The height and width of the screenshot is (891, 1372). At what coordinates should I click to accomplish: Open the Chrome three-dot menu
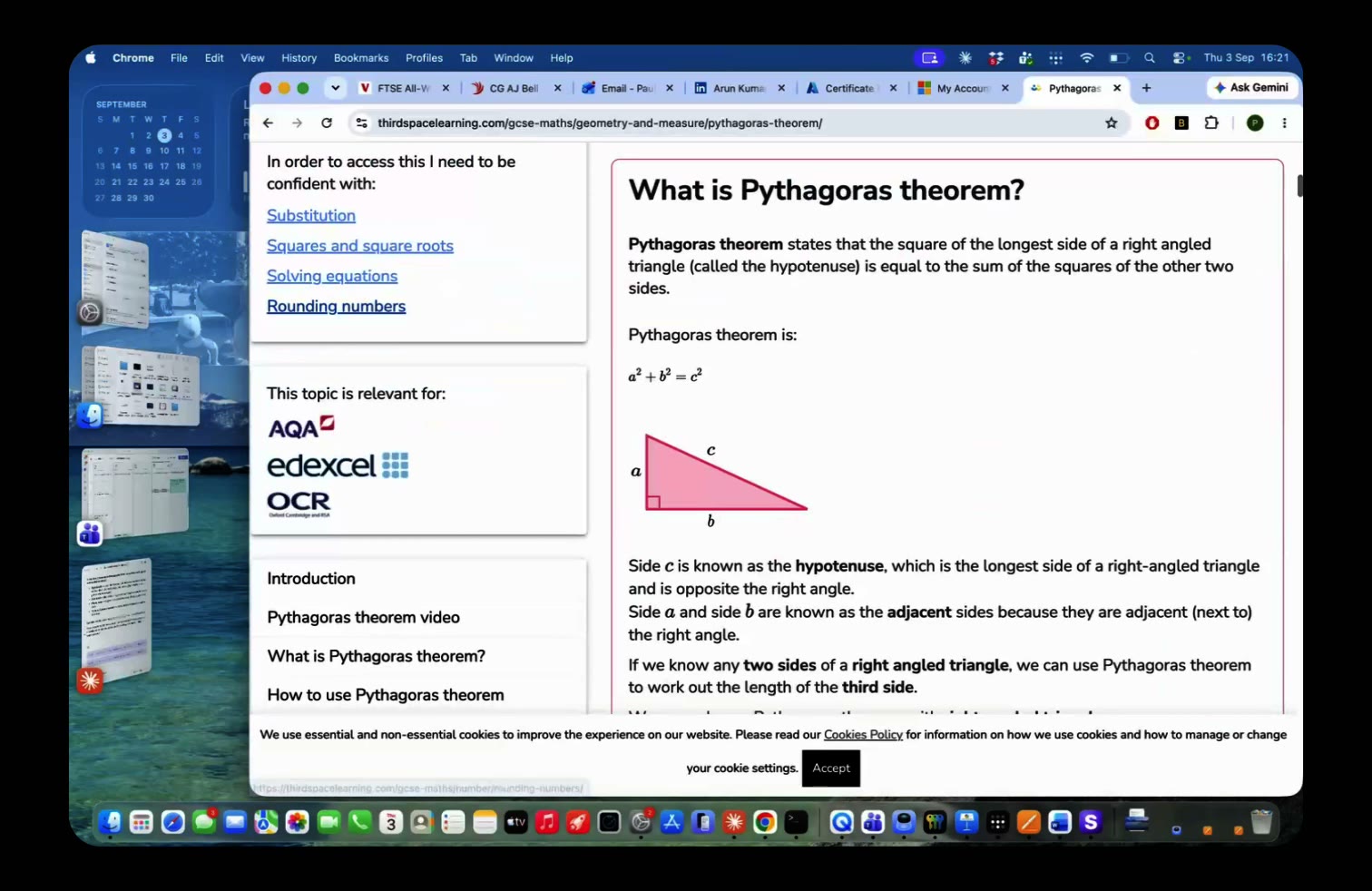tap(1284, 123)
